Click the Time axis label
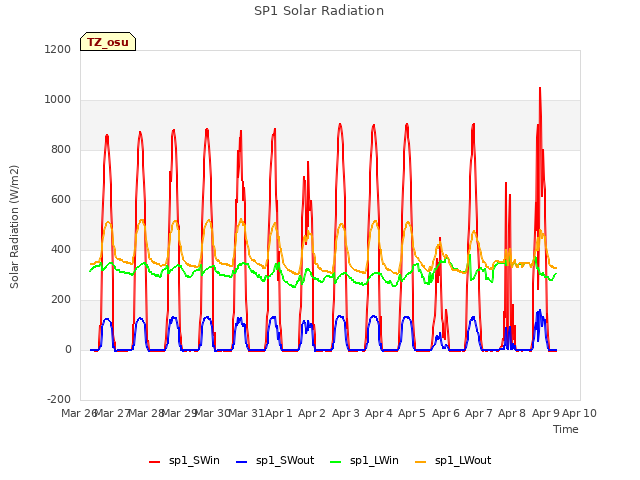This screenshot has height=480, width=640. (565, 429)
